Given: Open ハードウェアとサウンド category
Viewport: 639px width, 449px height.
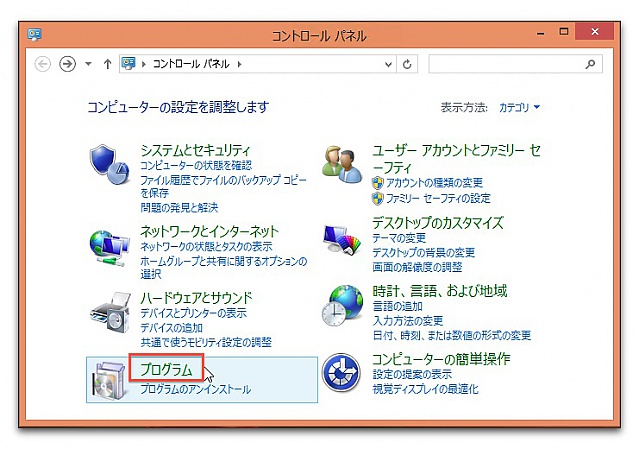Looking at the screenshot, I should [x=196, y=298].
